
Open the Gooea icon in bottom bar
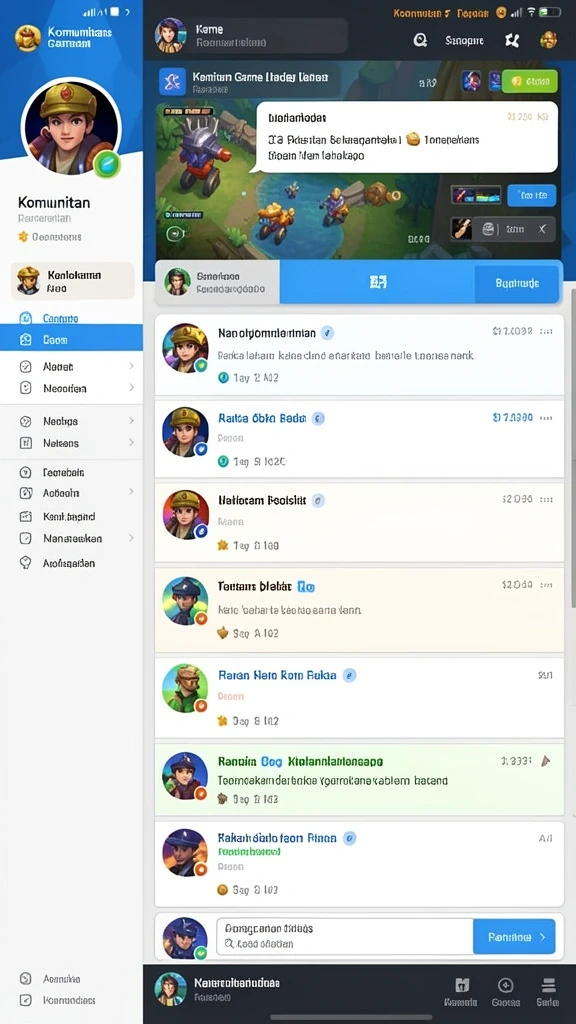point(505,985)
